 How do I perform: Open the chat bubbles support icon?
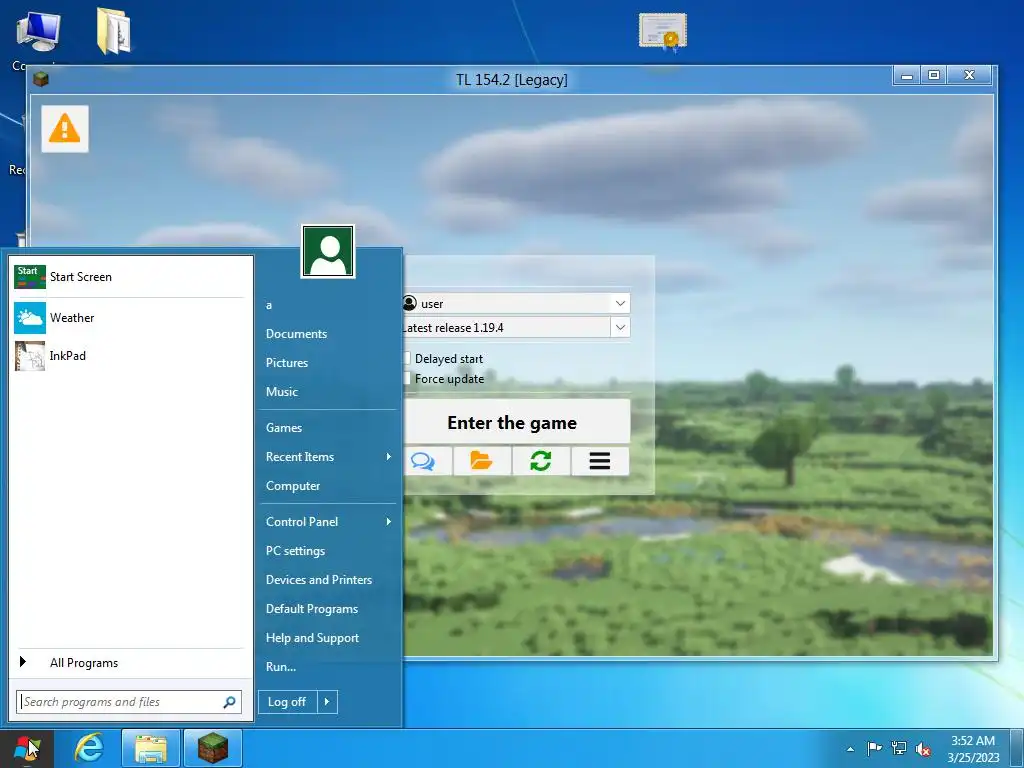(x=423, y=461)
